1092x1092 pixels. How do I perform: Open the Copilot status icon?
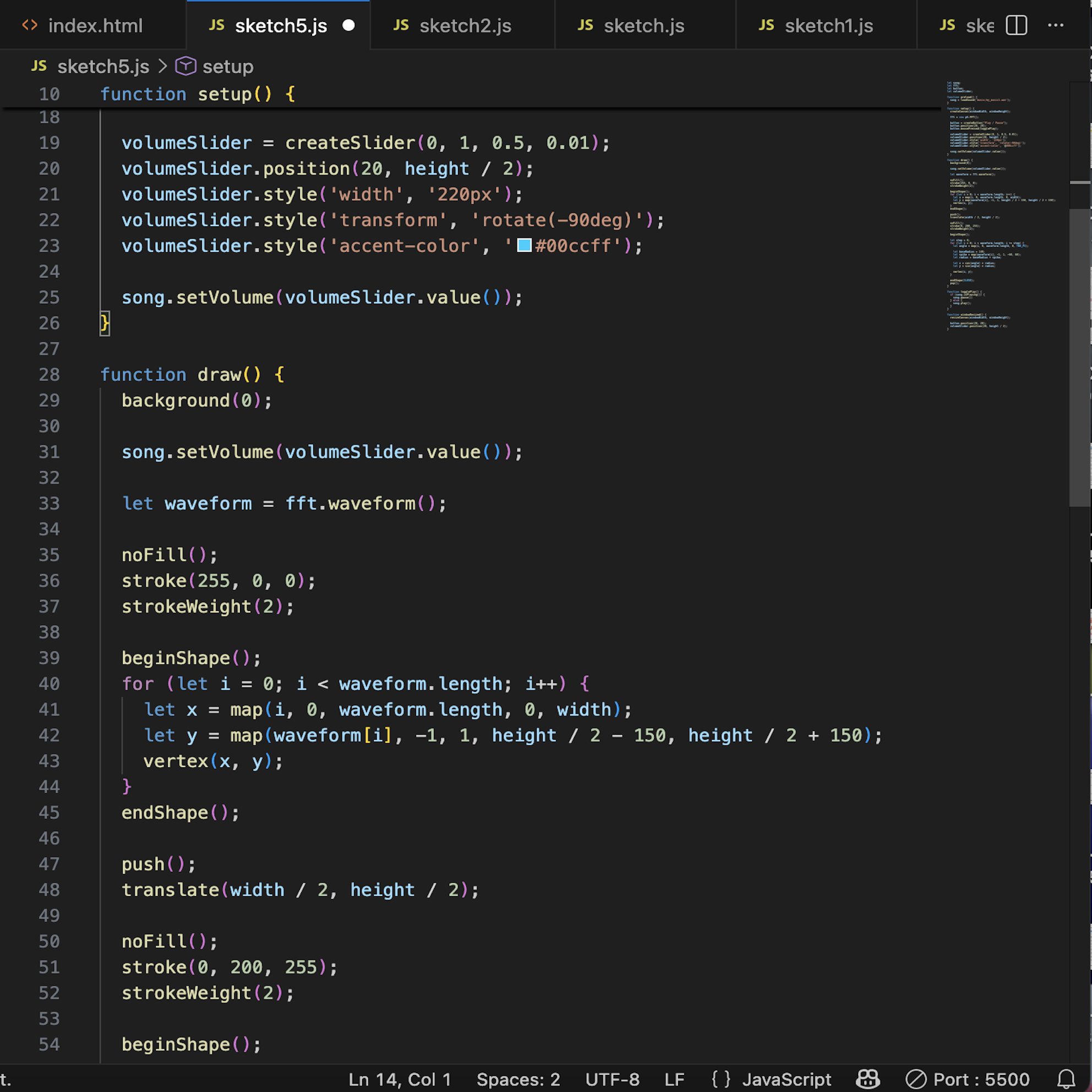[x=867, y=1079]
